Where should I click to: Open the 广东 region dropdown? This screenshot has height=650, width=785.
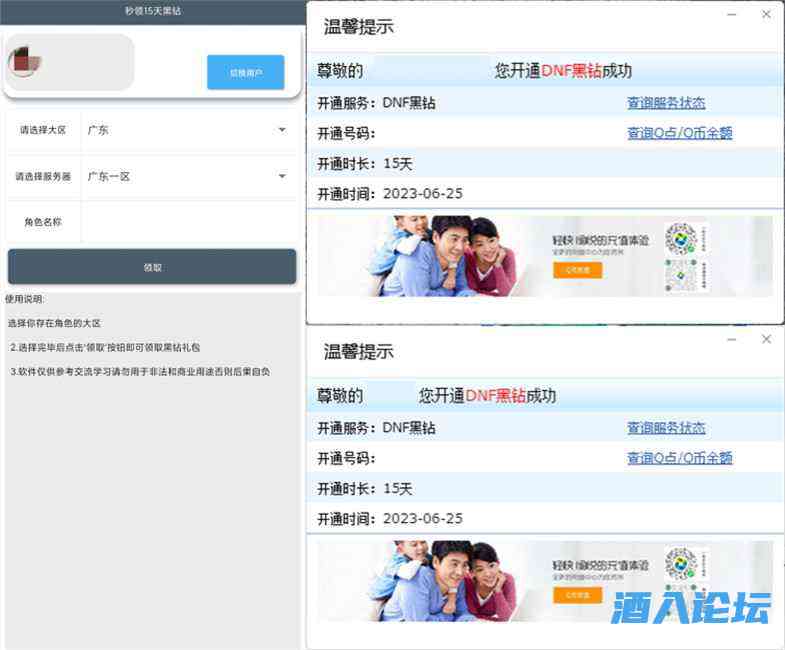point(189,130)
